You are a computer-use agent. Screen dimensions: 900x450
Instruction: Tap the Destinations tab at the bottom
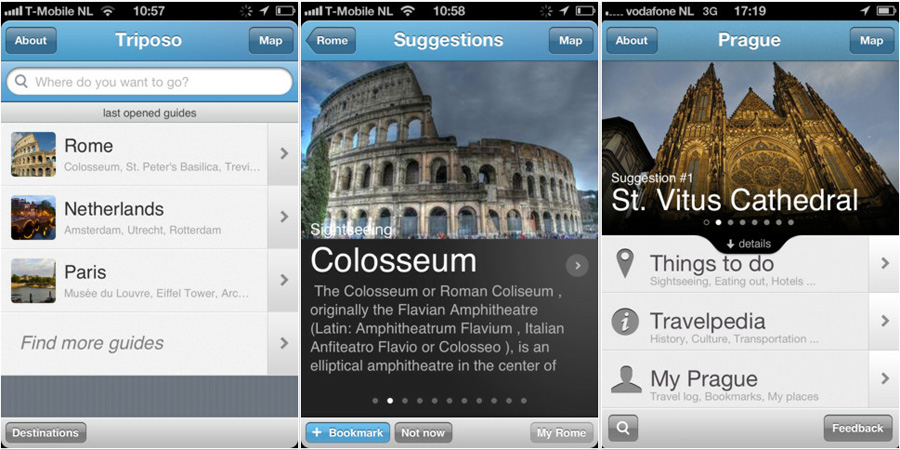point(46,433)
